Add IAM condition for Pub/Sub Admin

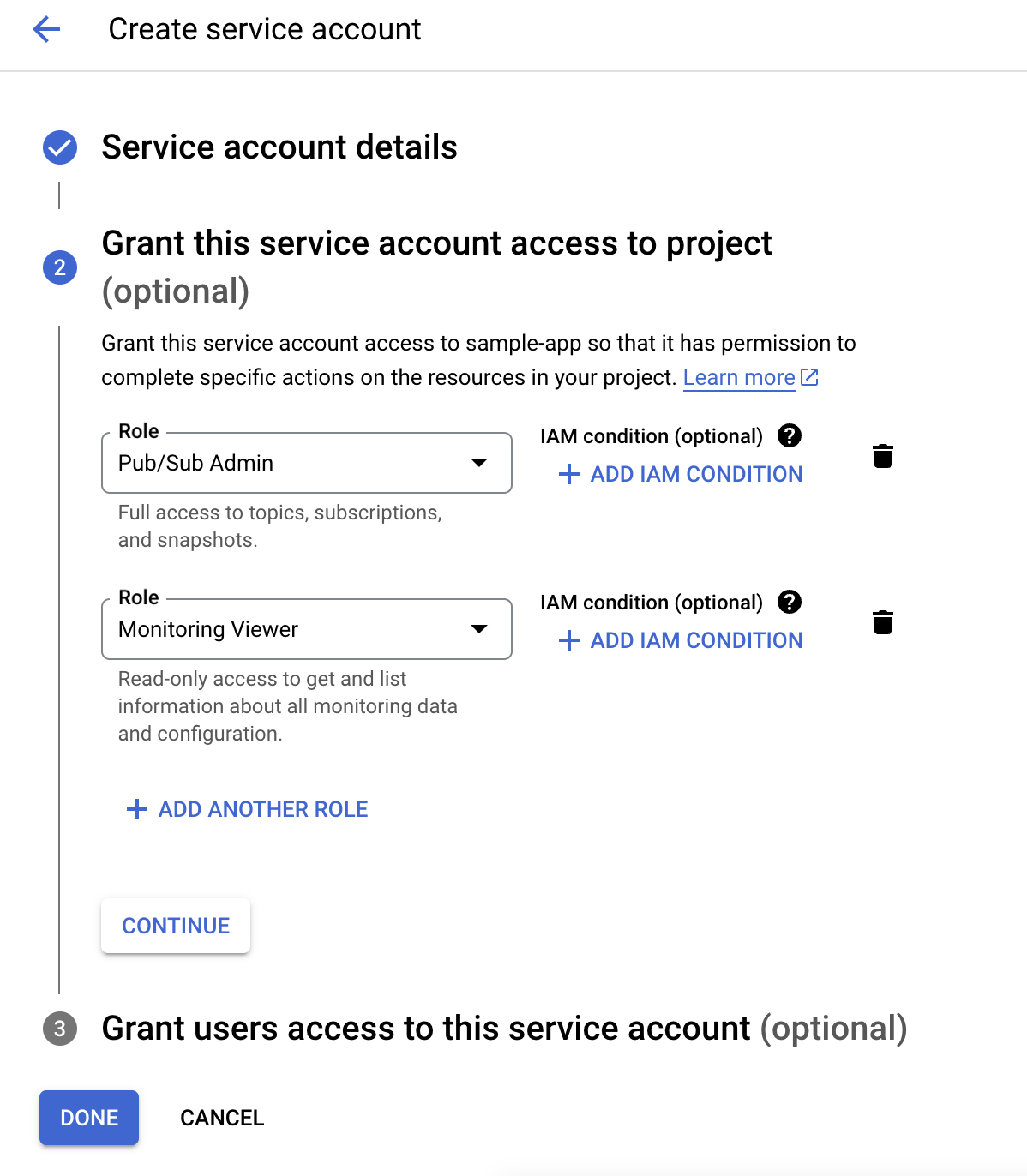click(x=681, y=474)
